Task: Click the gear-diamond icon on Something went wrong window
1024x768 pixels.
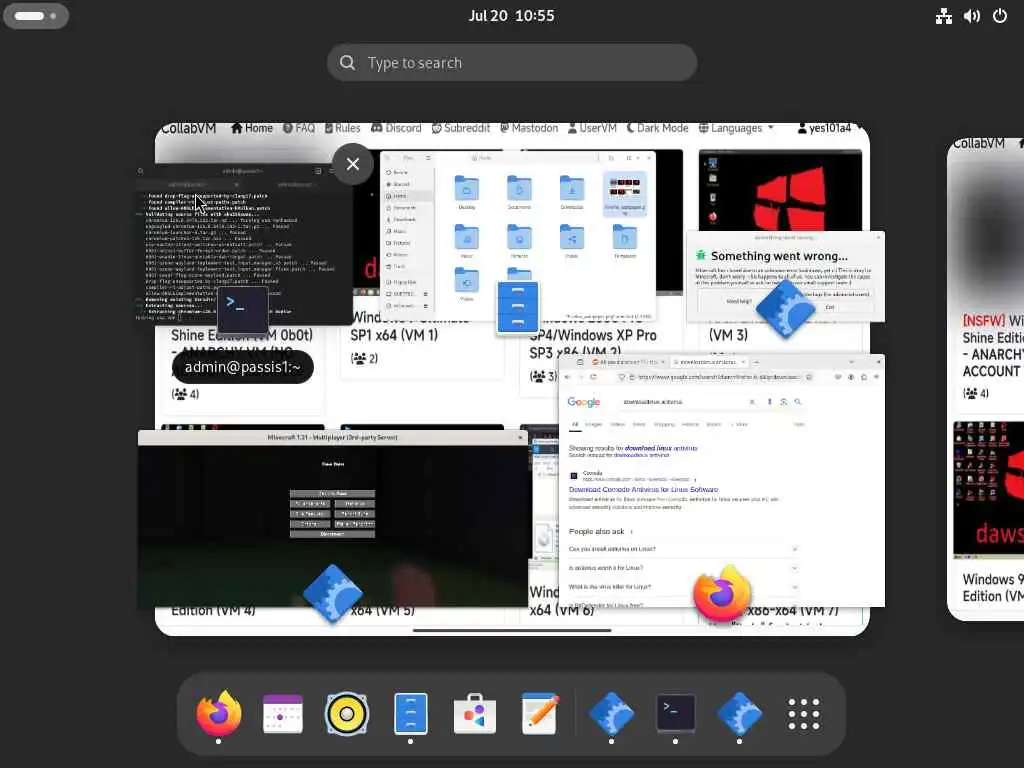Action: click(x=786, y=310)
